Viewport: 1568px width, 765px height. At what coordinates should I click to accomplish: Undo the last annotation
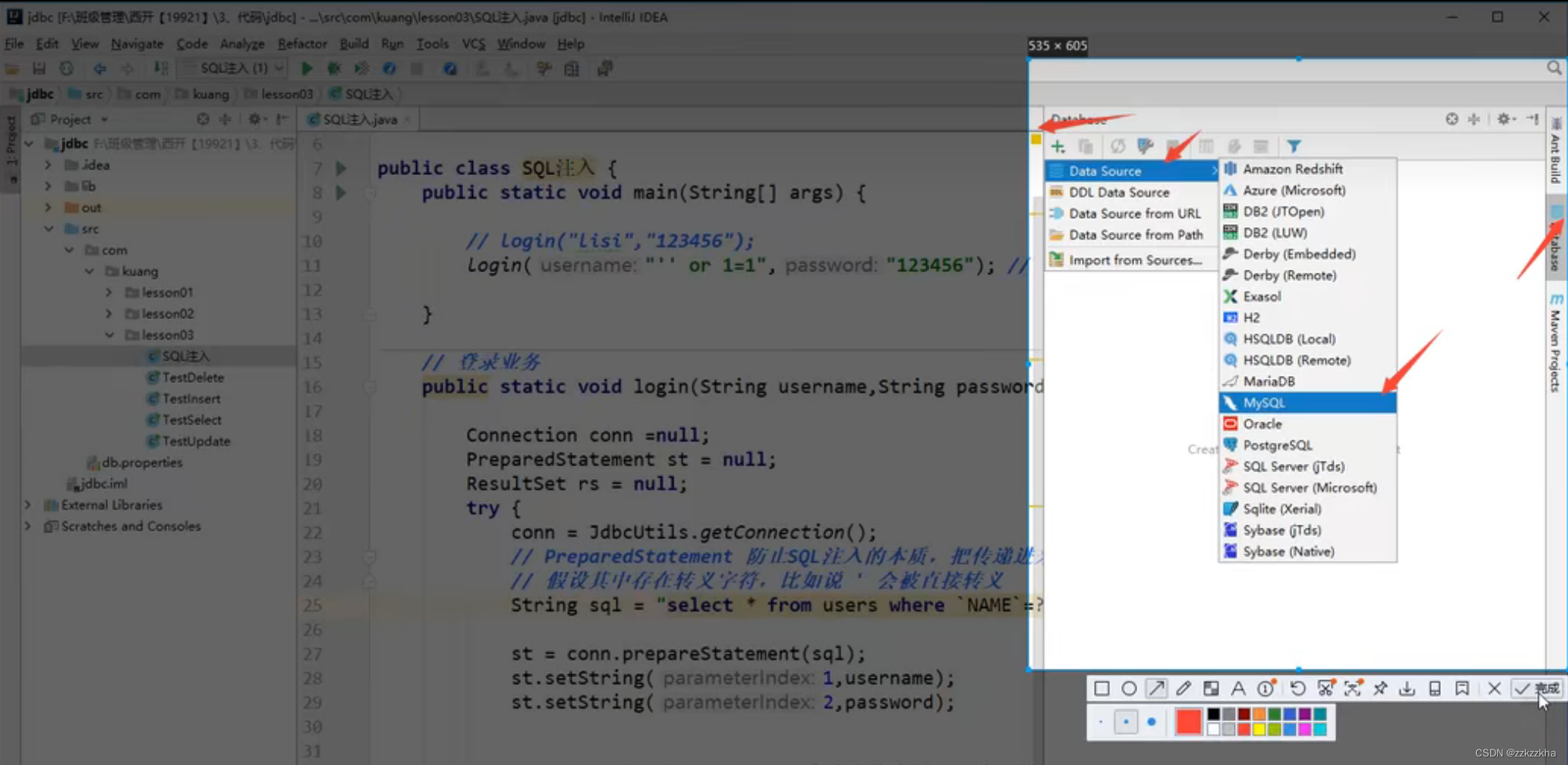click(1298, 689)
